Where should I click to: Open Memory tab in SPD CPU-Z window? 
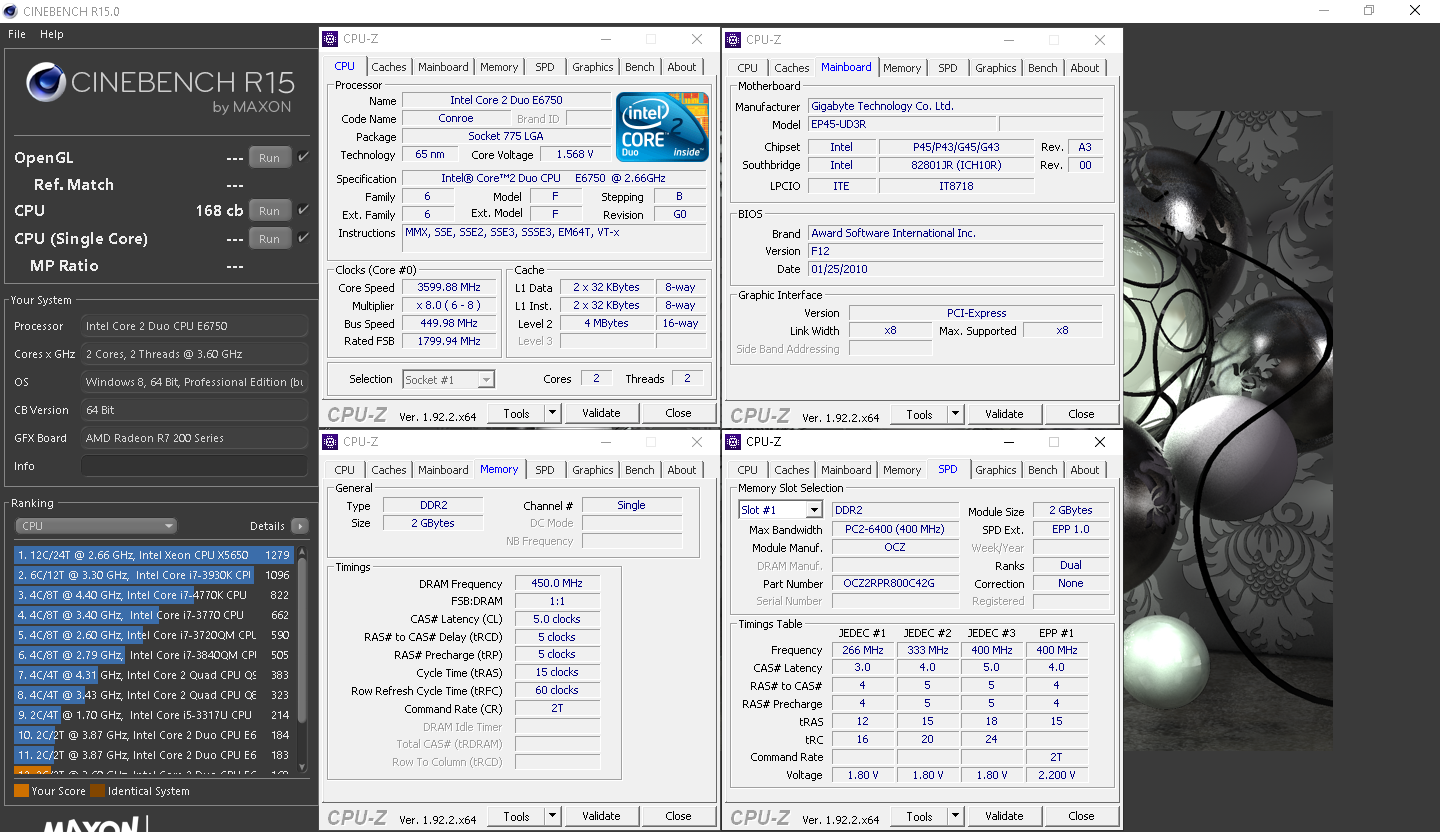902,470
